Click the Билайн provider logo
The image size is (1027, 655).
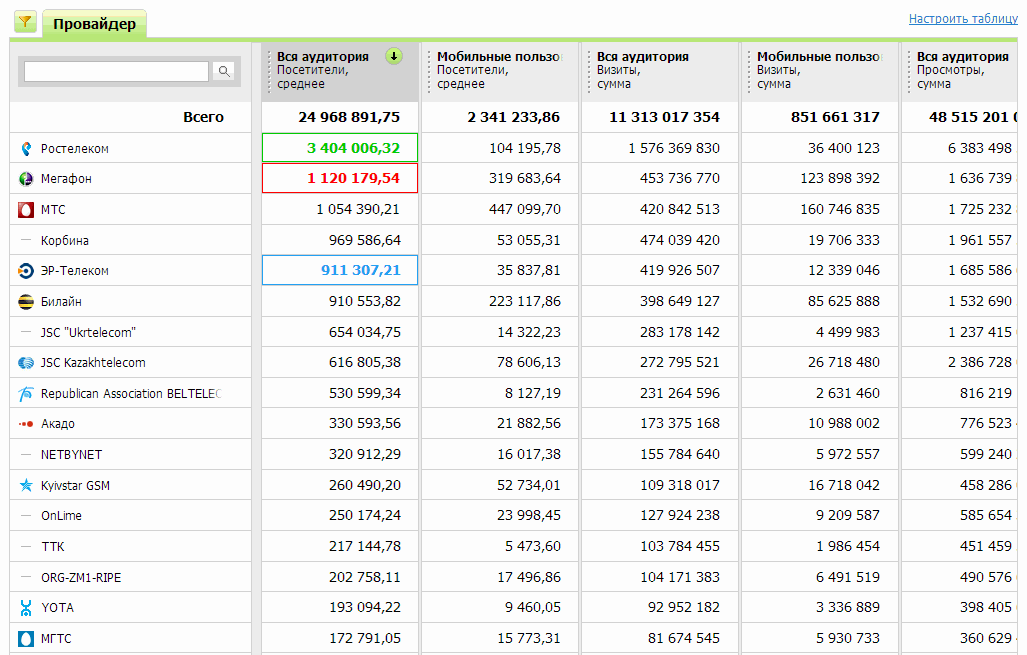pyautogui.click(x=26, y=301)
